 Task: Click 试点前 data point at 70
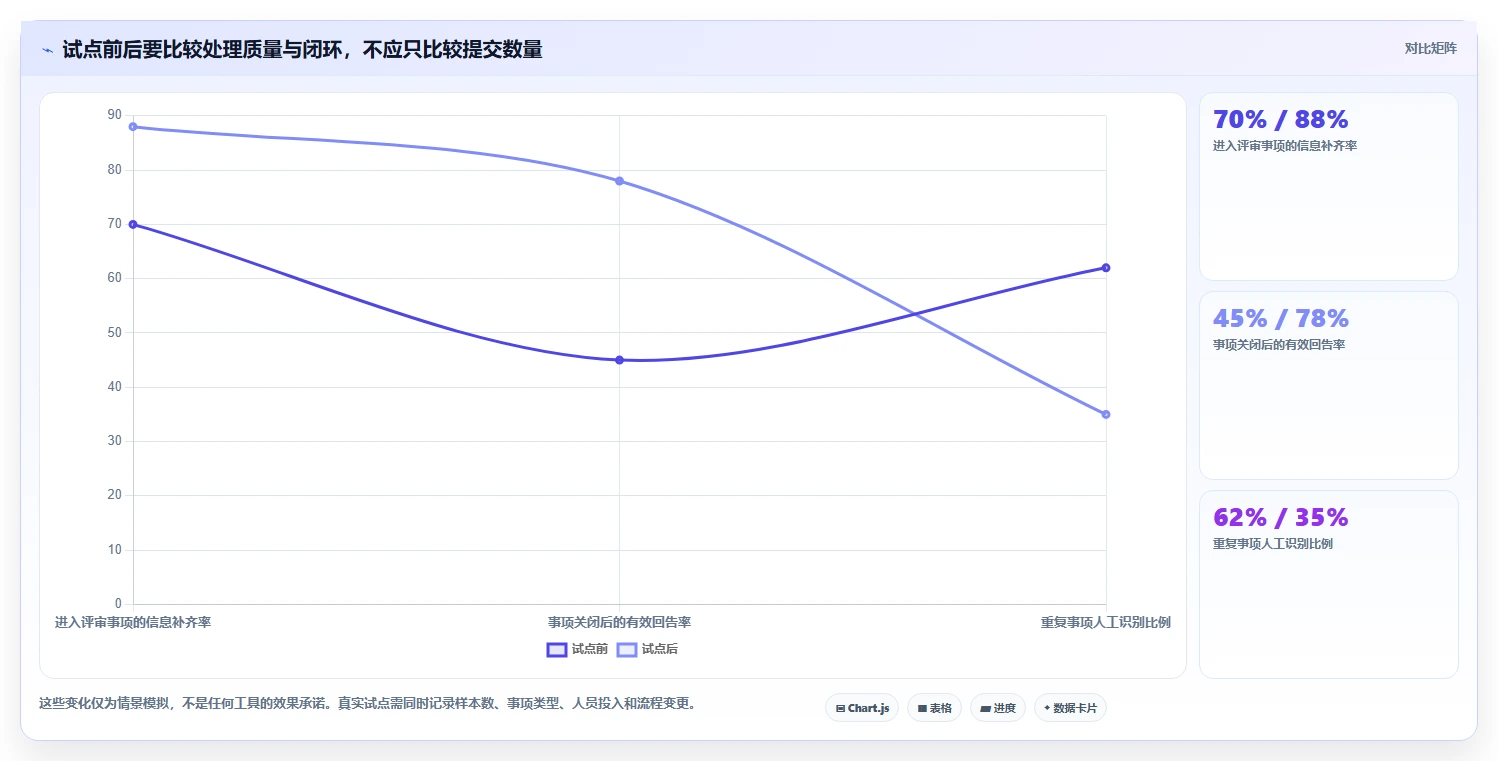[x=133, y=224]
